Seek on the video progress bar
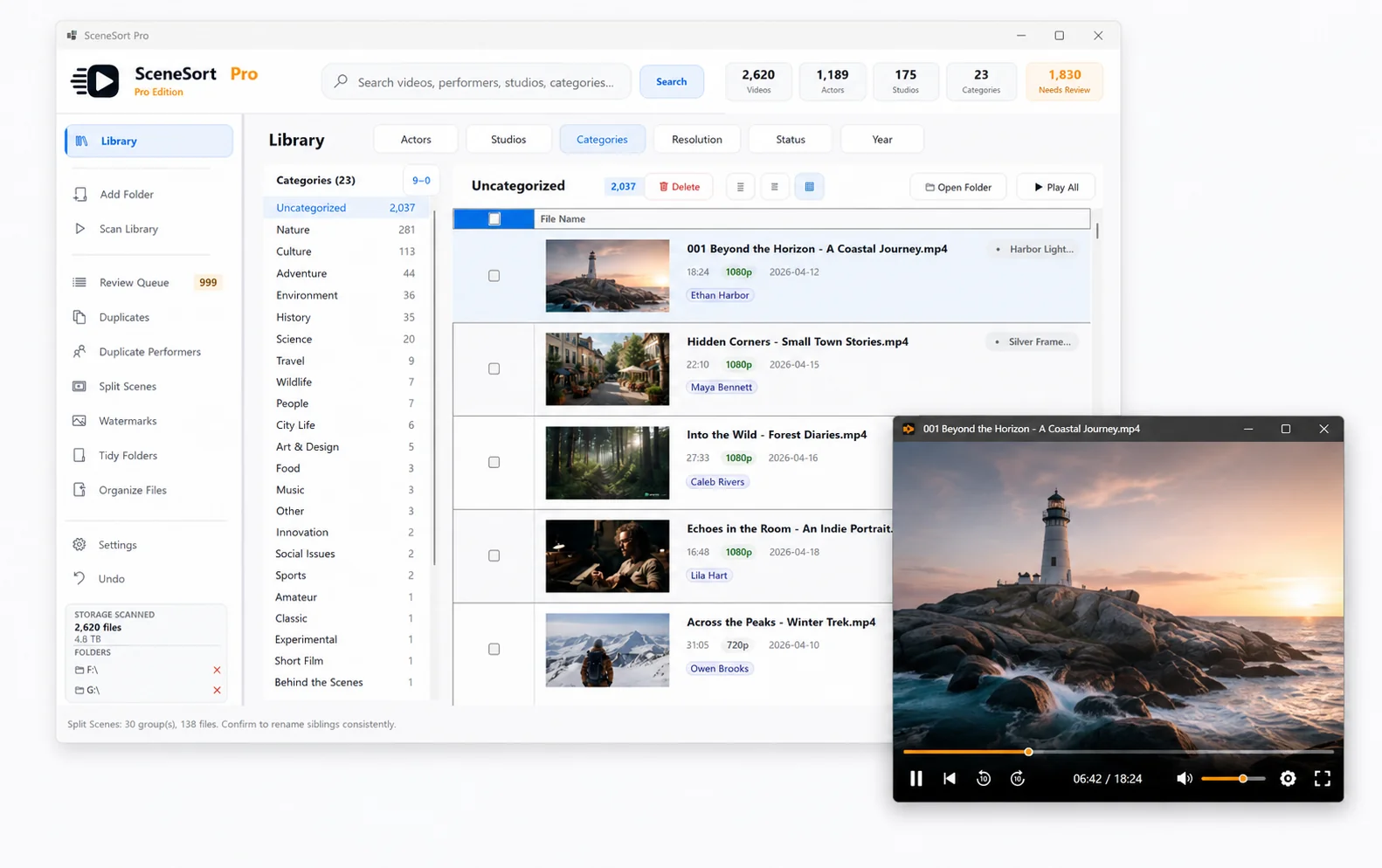Viewport: 1382px width, 868px height. point(1118,752)
